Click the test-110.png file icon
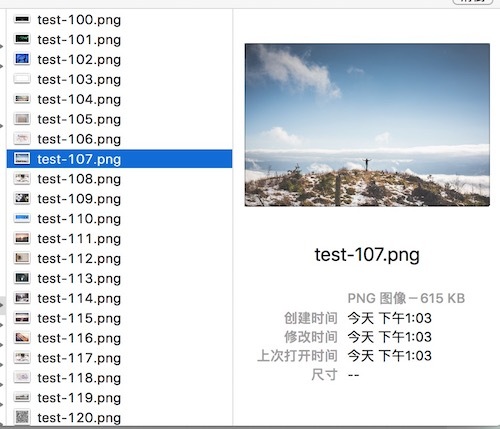 pos(22,218)
